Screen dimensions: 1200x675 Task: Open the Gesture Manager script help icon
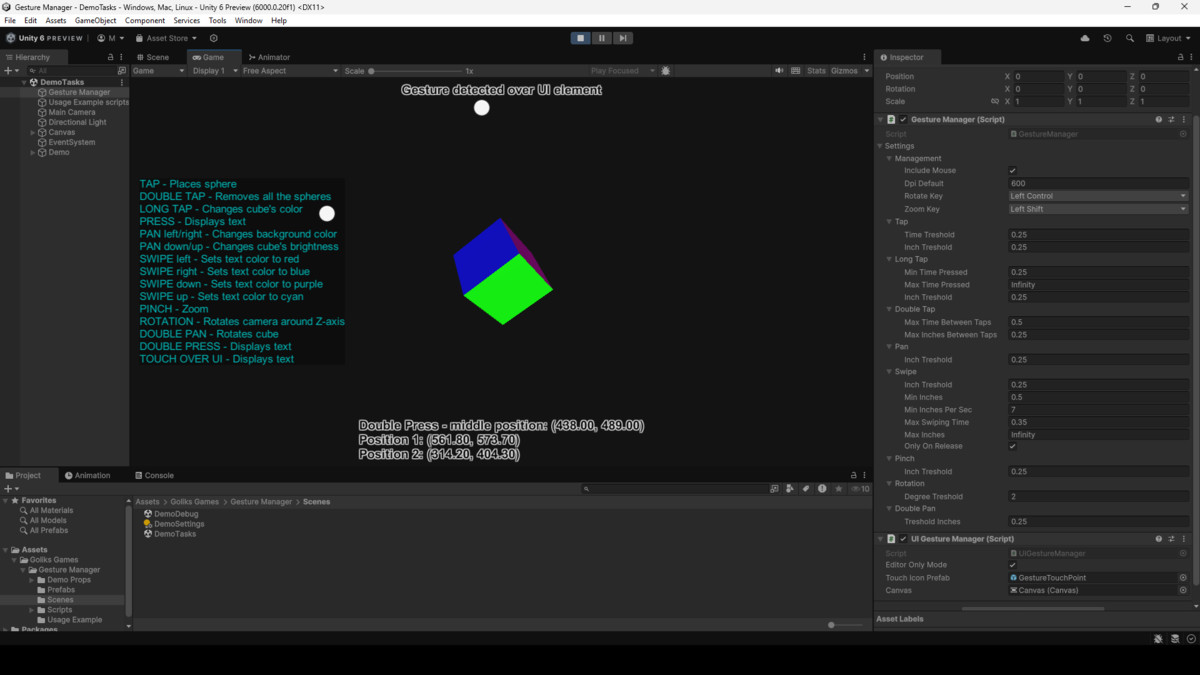[1159, 119]
